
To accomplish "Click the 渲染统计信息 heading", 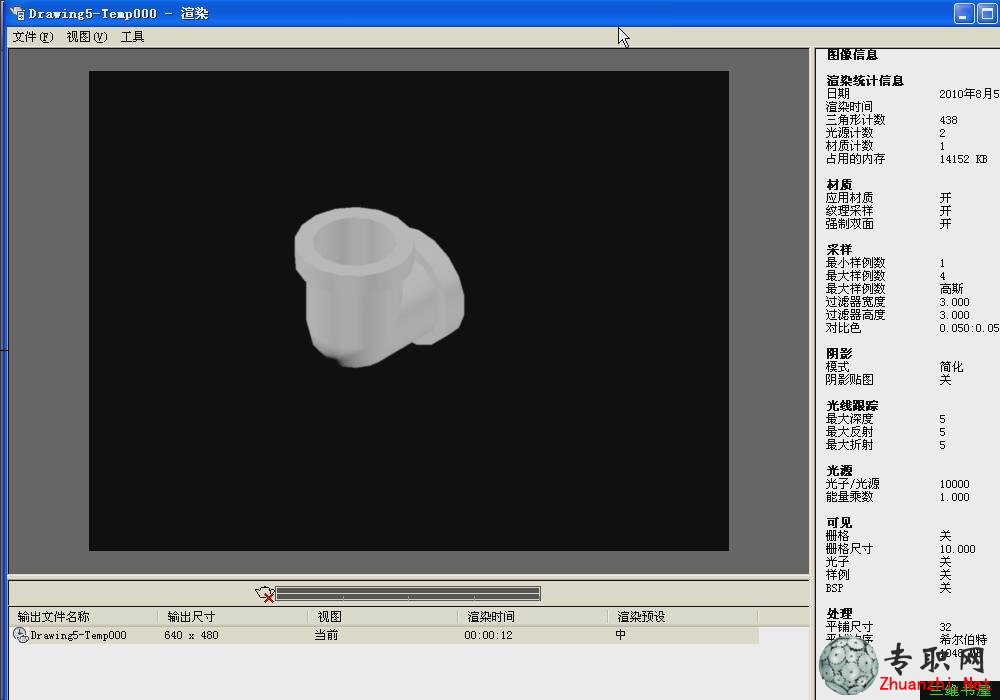I will pos(865,80).
